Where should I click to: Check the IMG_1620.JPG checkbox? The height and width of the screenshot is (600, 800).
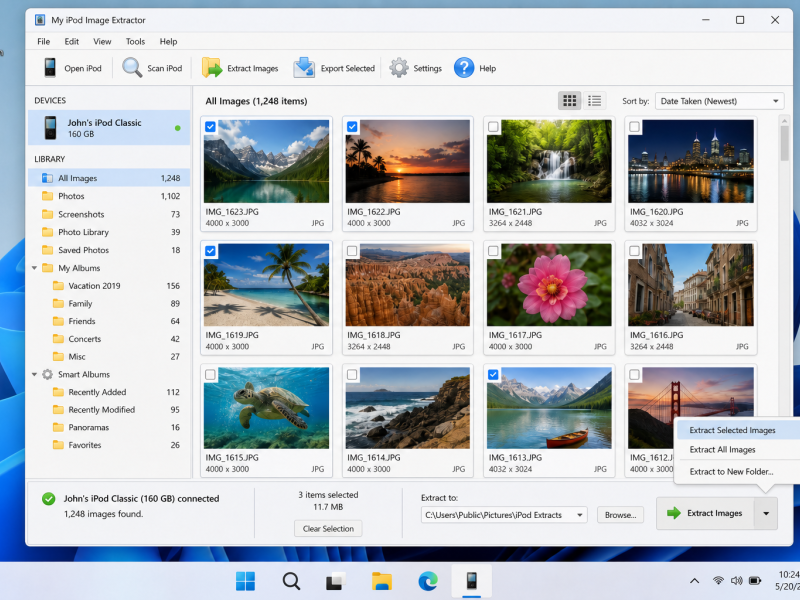click(634, 127)
